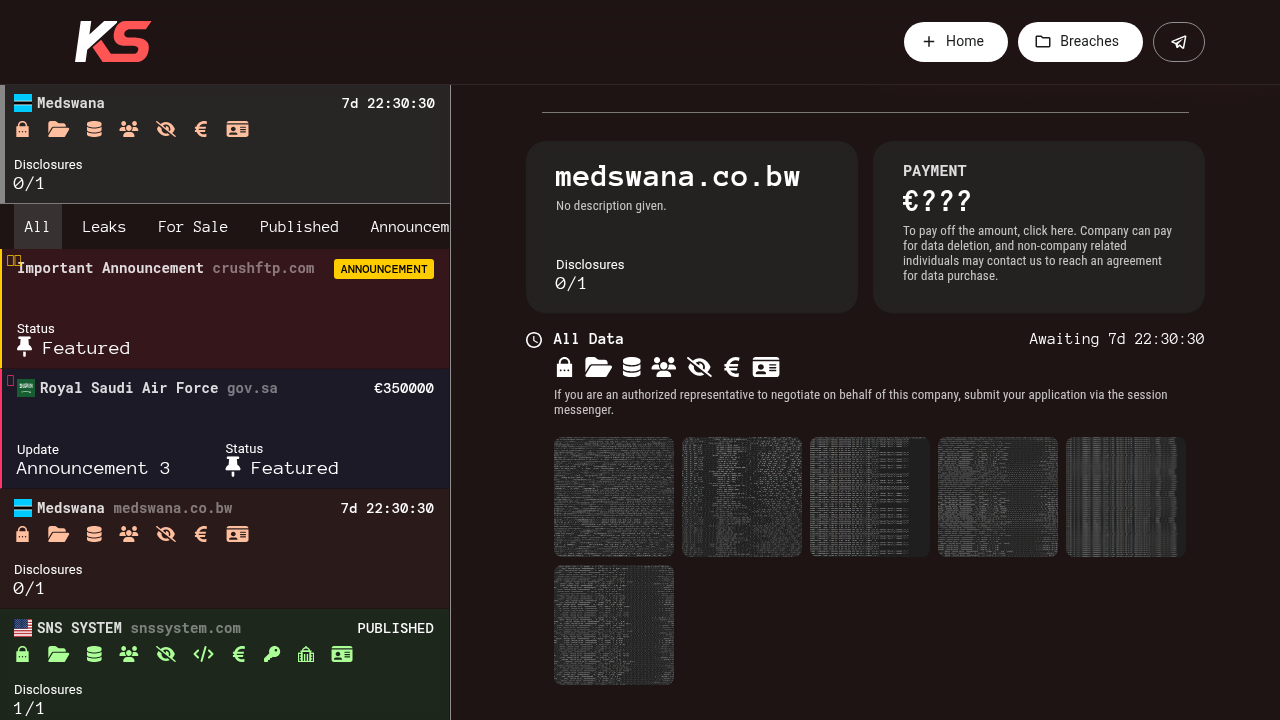Click the paper plane messenger button
The height and width of the screenshot is (720, 1280).
coord(1178,41)
